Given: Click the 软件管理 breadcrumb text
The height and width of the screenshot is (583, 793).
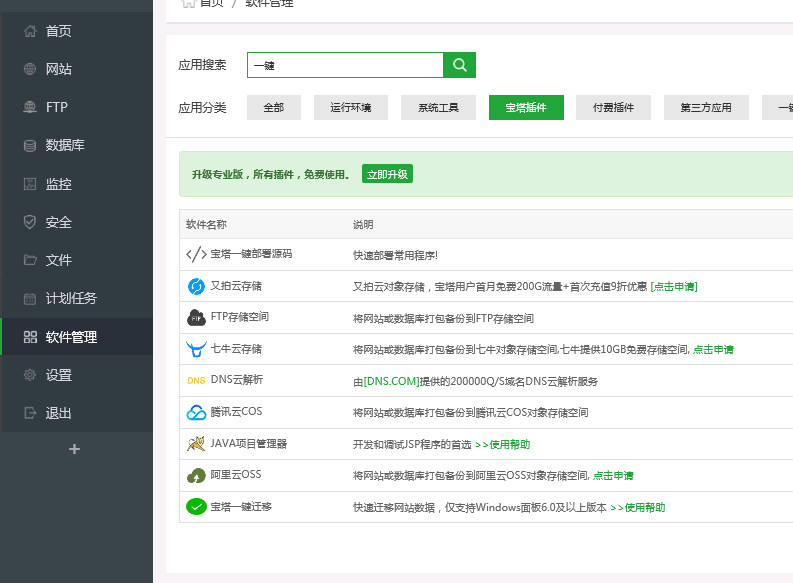Looking at the screenshot, I should [269, 4].
